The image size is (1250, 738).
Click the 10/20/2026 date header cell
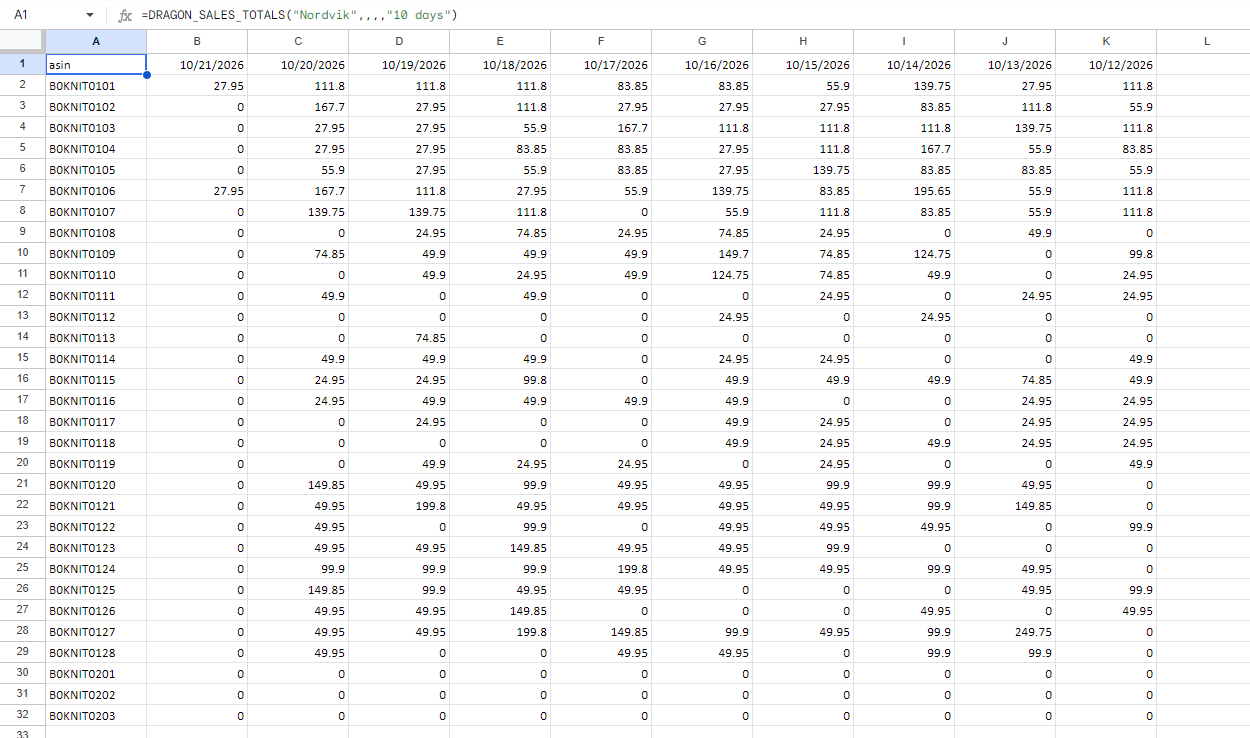coord(298,64)
